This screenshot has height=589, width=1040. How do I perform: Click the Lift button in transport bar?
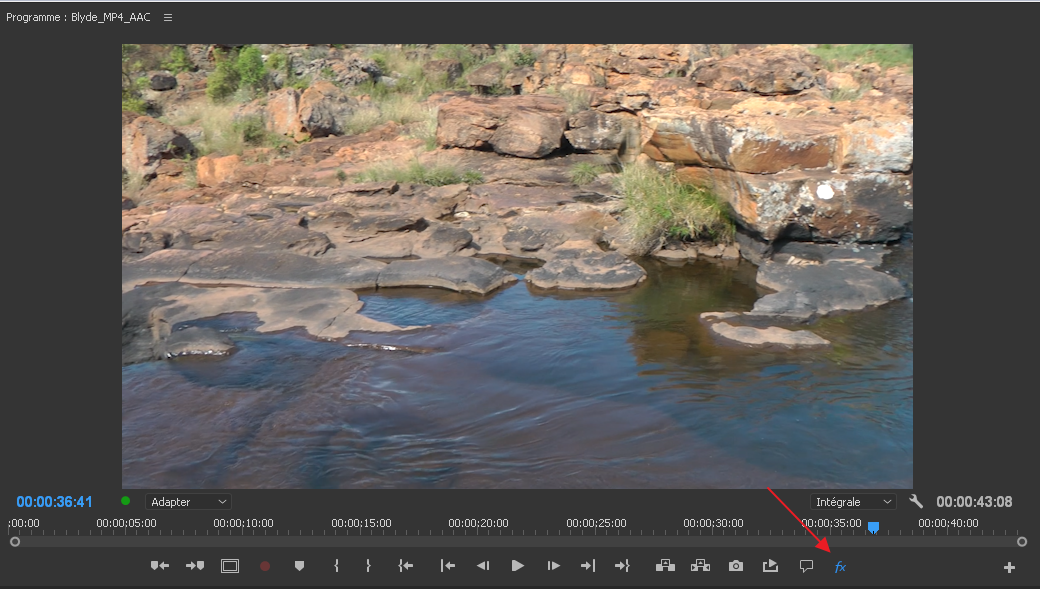tap(665, 566)
